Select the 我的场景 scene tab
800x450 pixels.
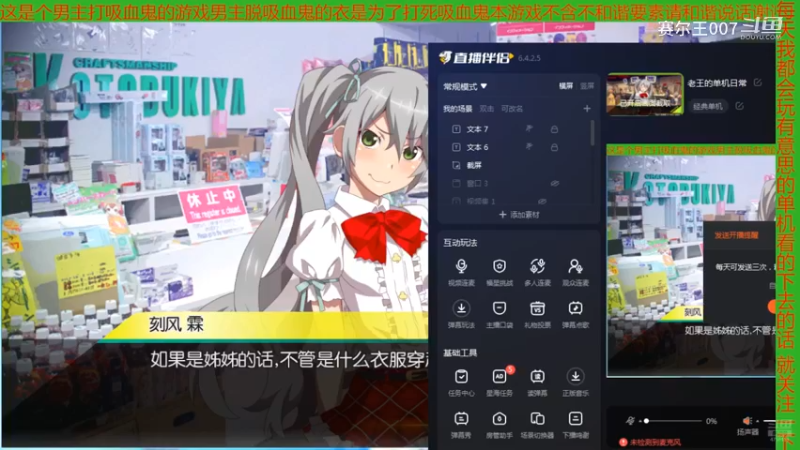click(457, 109)
